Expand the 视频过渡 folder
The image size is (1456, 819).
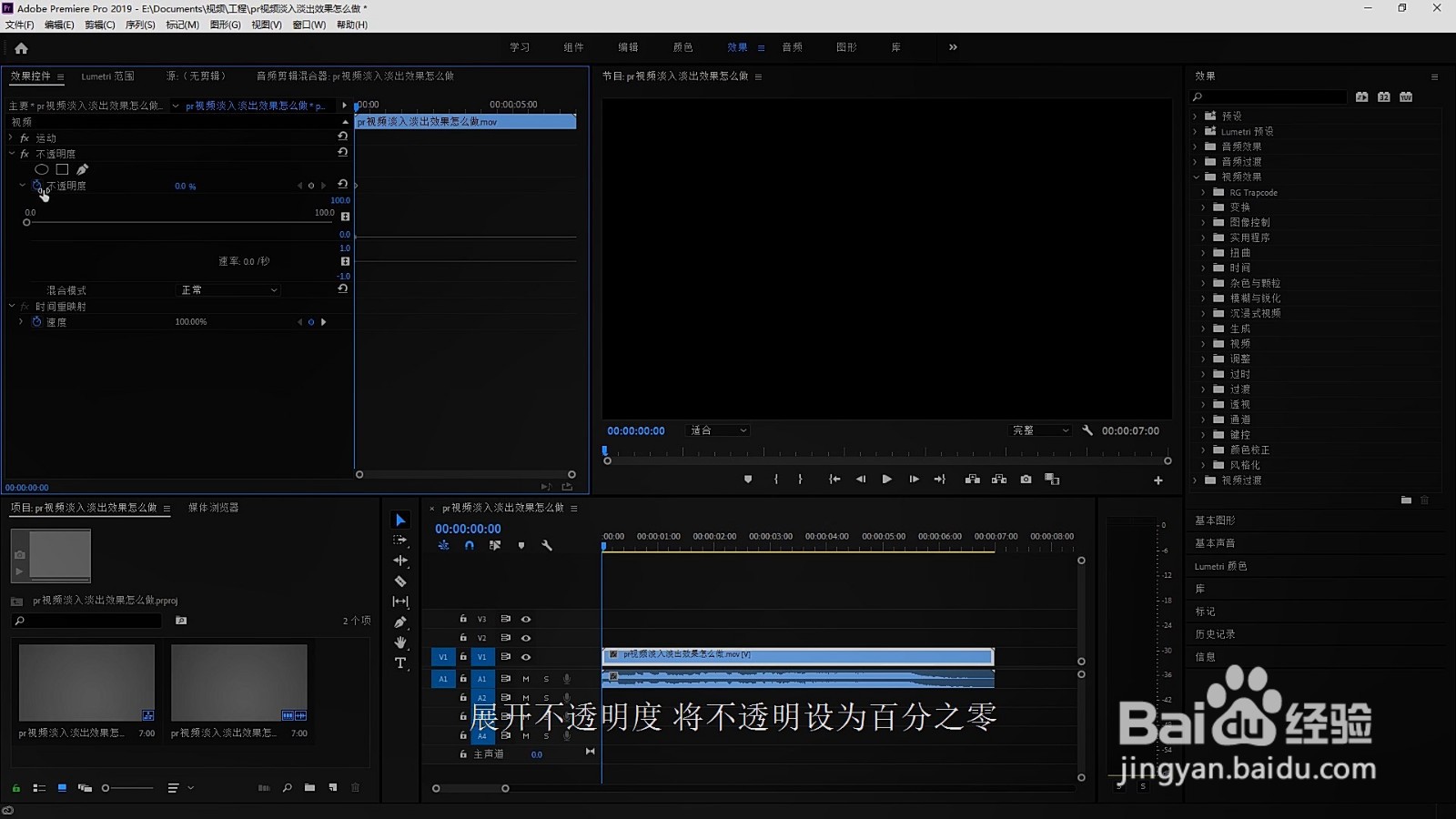pos(1196,480)
